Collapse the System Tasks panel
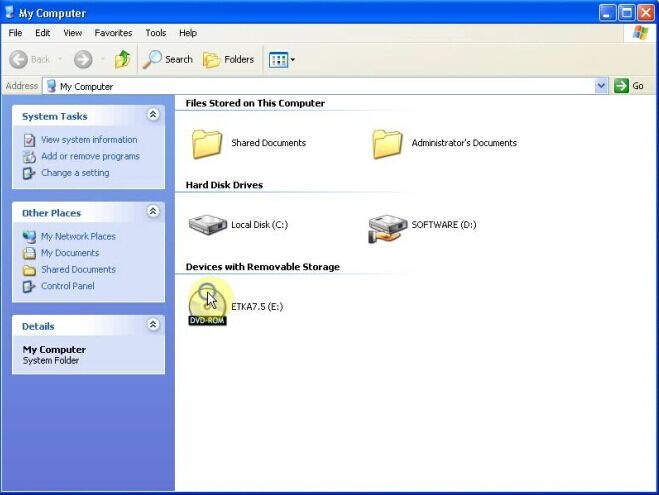Image resolution: width=659 pixels, height=495 pixels. click(x=153, y=115)
